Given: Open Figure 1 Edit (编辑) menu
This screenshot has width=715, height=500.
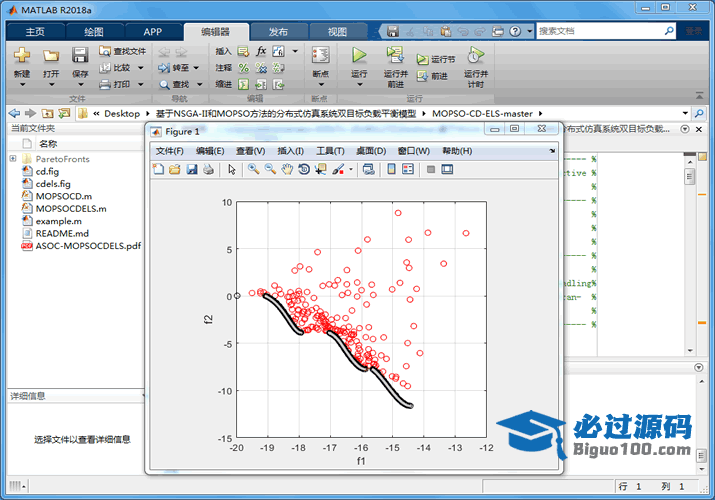Looking at the screenshot, I should coord(210,151).
